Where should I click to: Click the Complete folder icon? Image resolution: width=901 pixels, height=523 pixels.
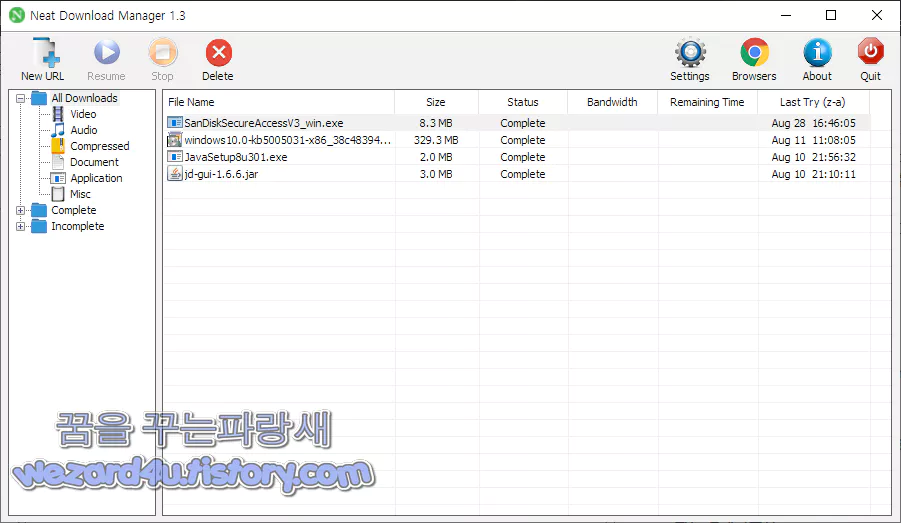pos(39,210)
